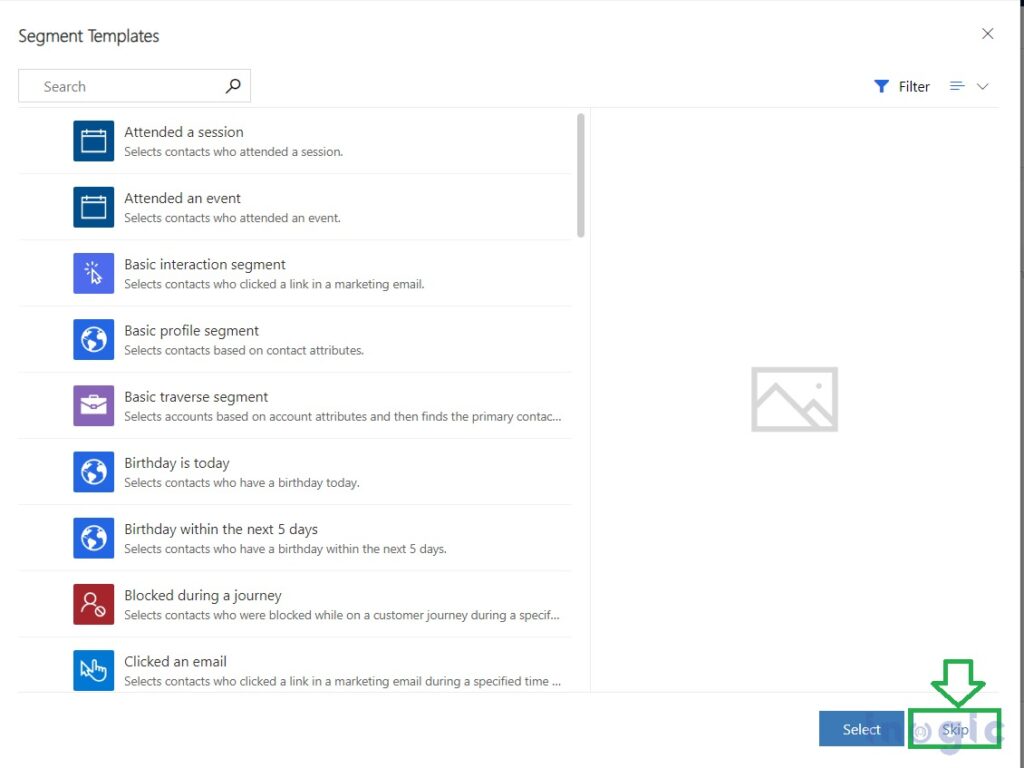Select the Blocked during a journey icon
The image size is (1024, 768).
pyautogui.click(x=93, y=604)
